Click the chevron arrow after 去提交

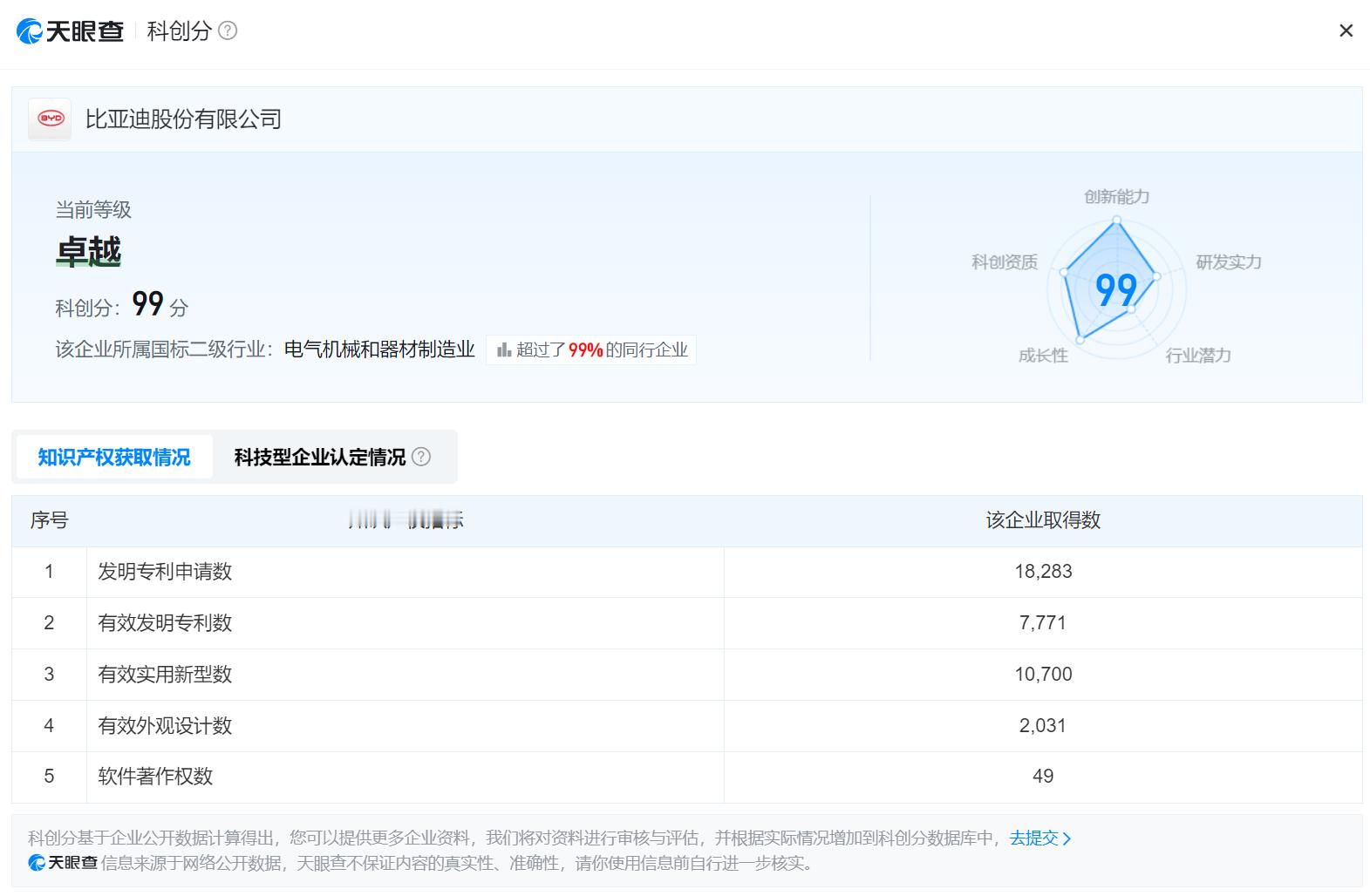coord(1067,838)
